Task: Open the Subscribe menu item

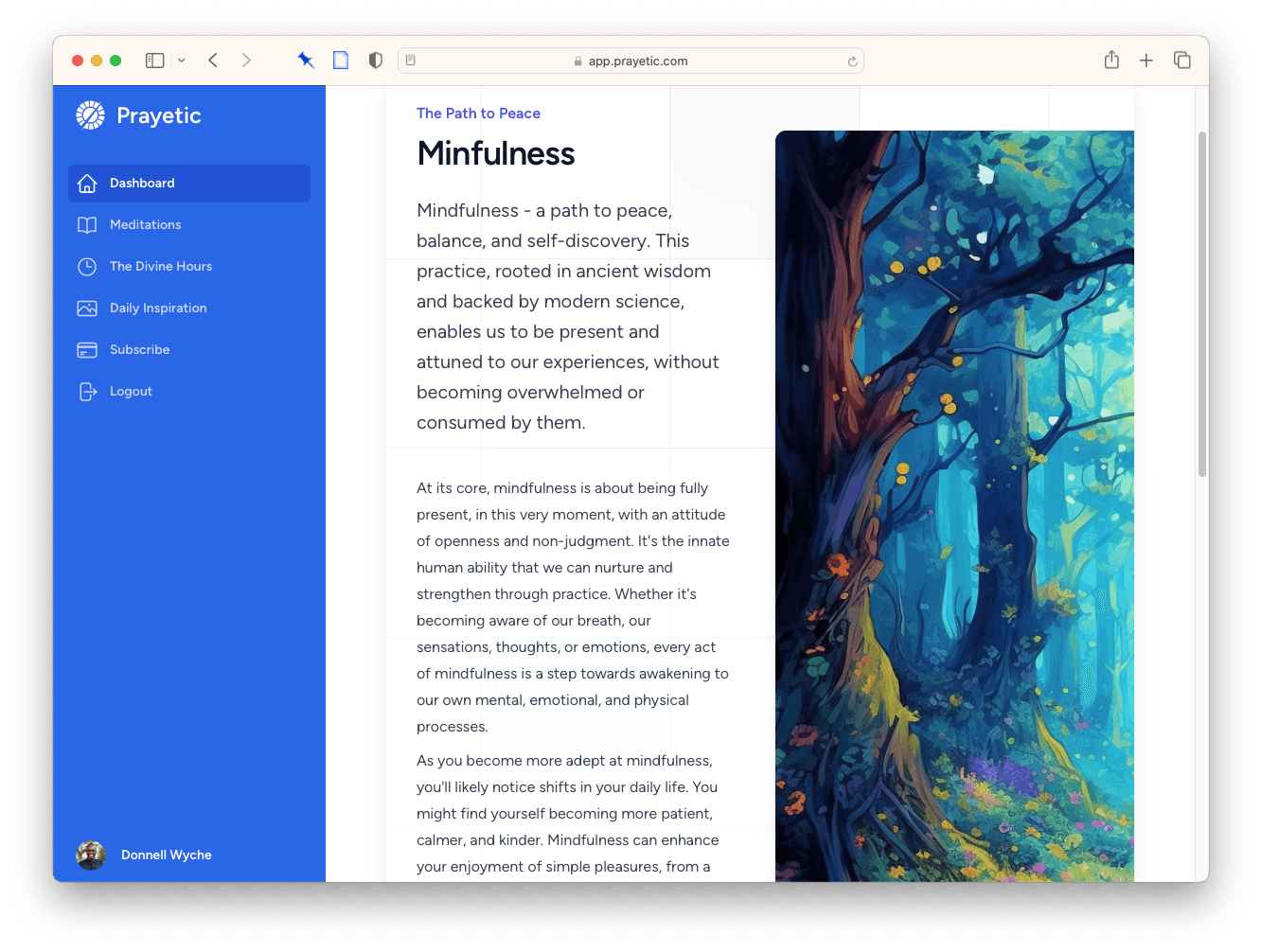Action: (139, 350)
